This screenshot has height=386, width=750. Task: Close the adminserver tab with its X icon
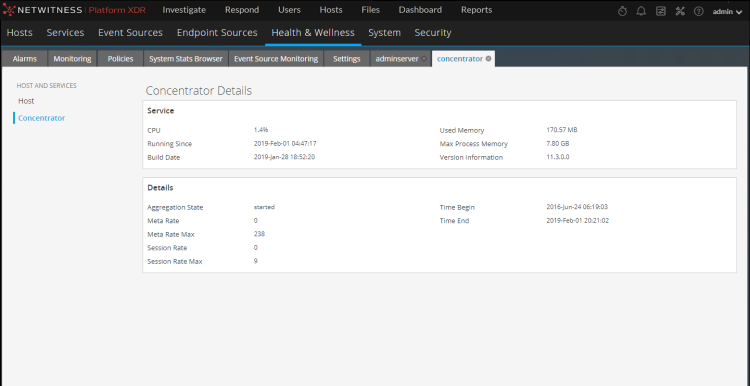pyautogui.click(x=424, y=59)
